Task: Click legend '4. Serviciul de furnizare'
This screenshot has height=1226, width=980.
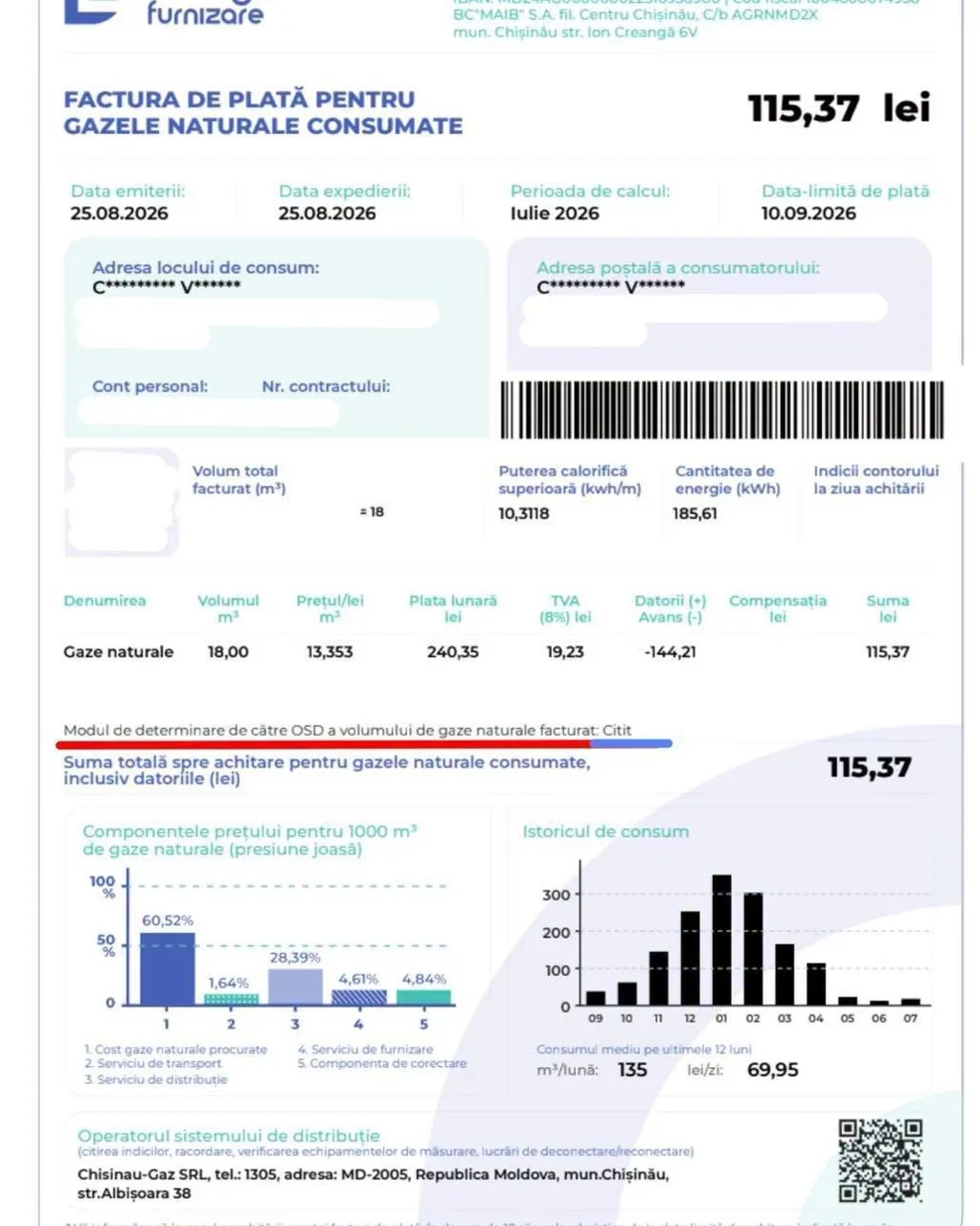Action: pyautogui.click(x=365, y=1050)
